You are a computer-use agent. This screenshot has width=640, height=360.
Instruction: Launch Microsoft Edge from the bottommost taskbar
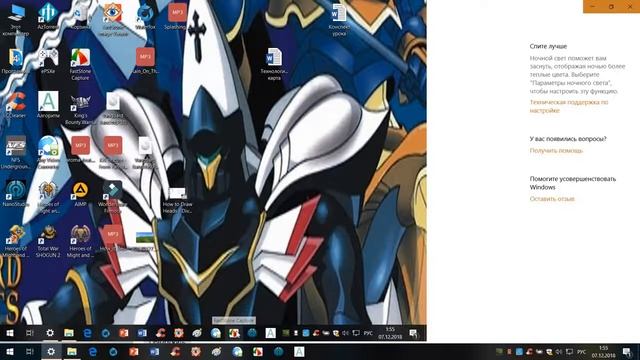tap(93, 351)
